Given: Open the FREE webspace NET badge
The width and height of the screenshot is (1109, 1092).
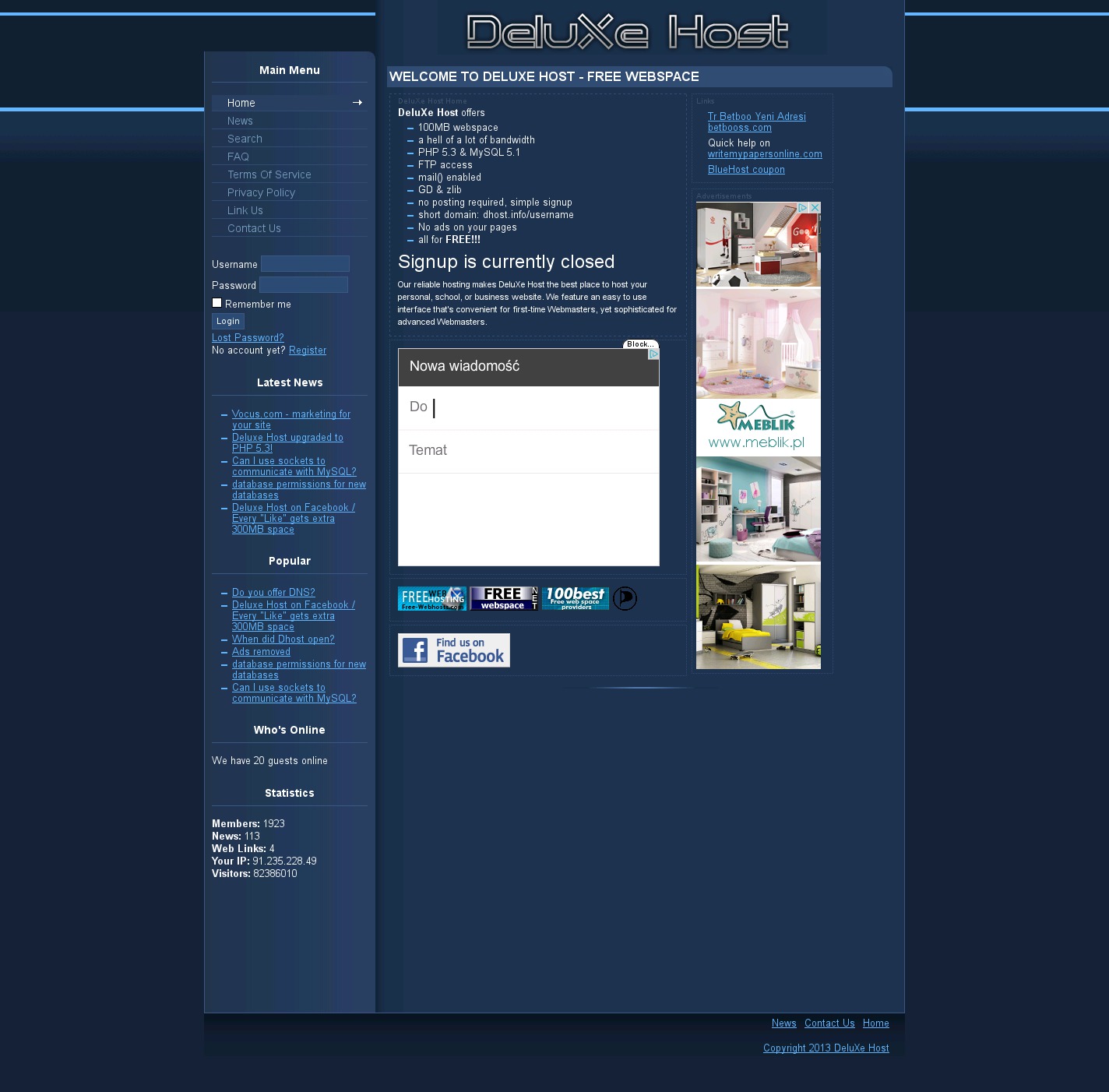Looking at the screenshot, I should (x=503, y=598).
